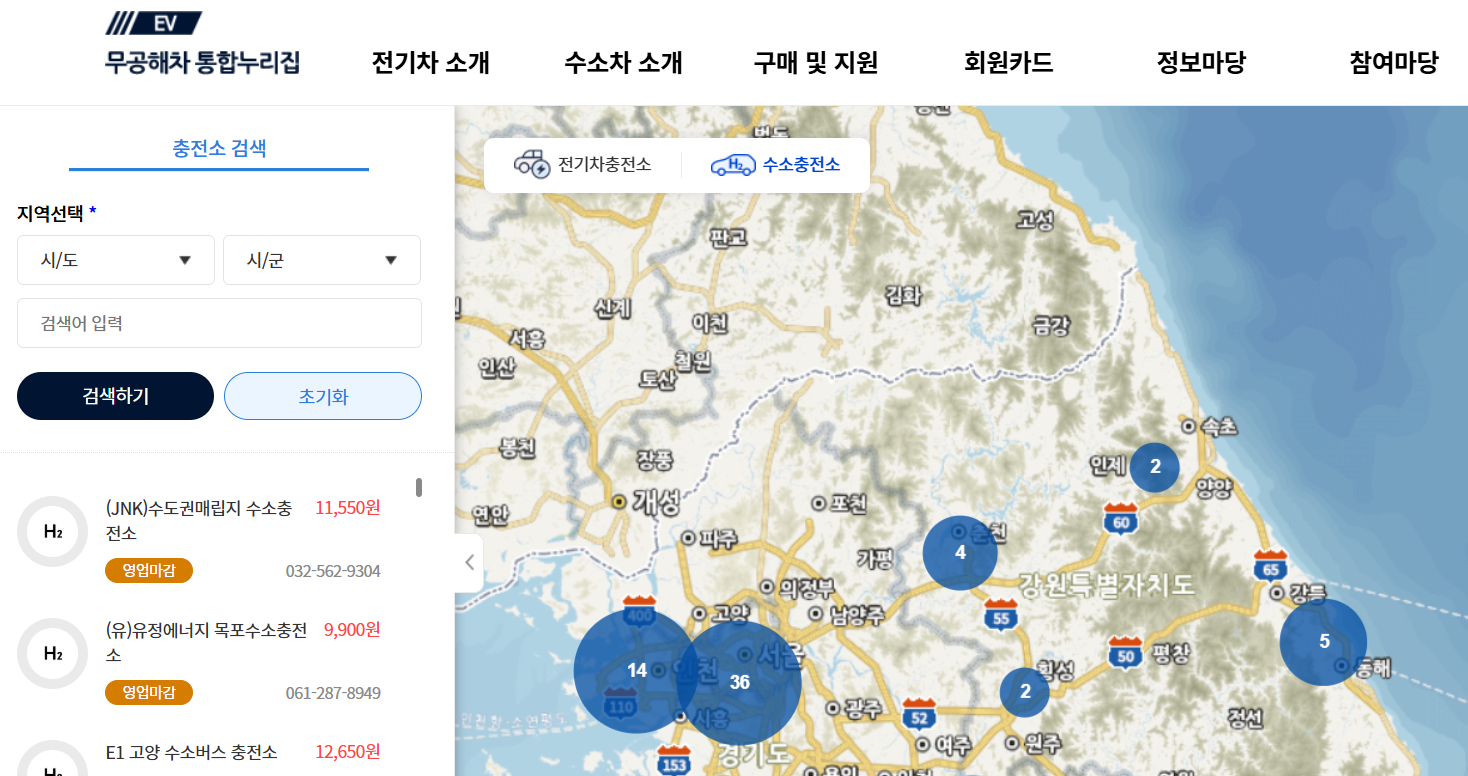Open the map cluster marker showing 14
Screen dimensions: 1468x776
(637, 670)
